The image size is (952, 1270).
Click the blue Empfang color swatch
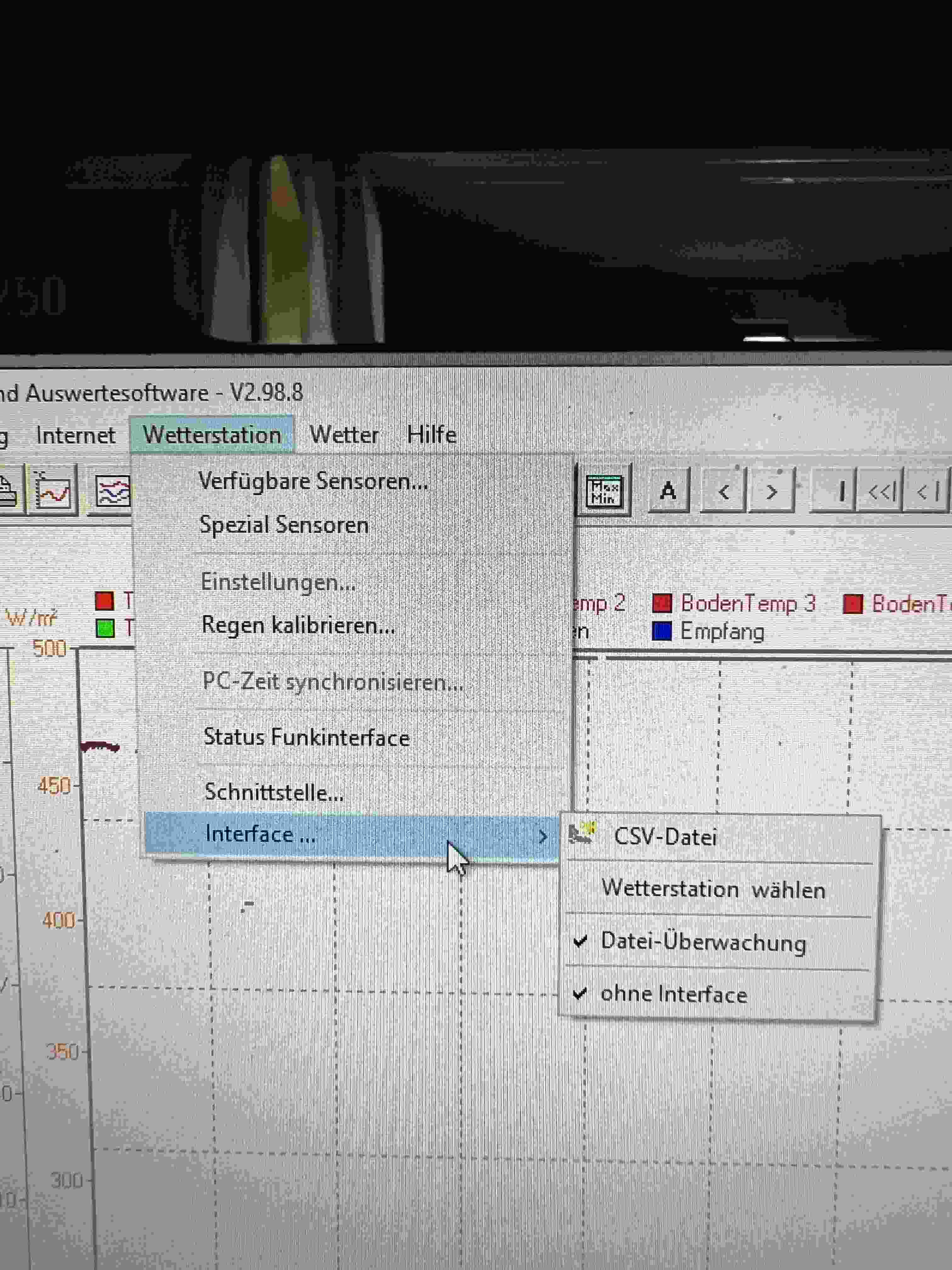click(662, 631)
